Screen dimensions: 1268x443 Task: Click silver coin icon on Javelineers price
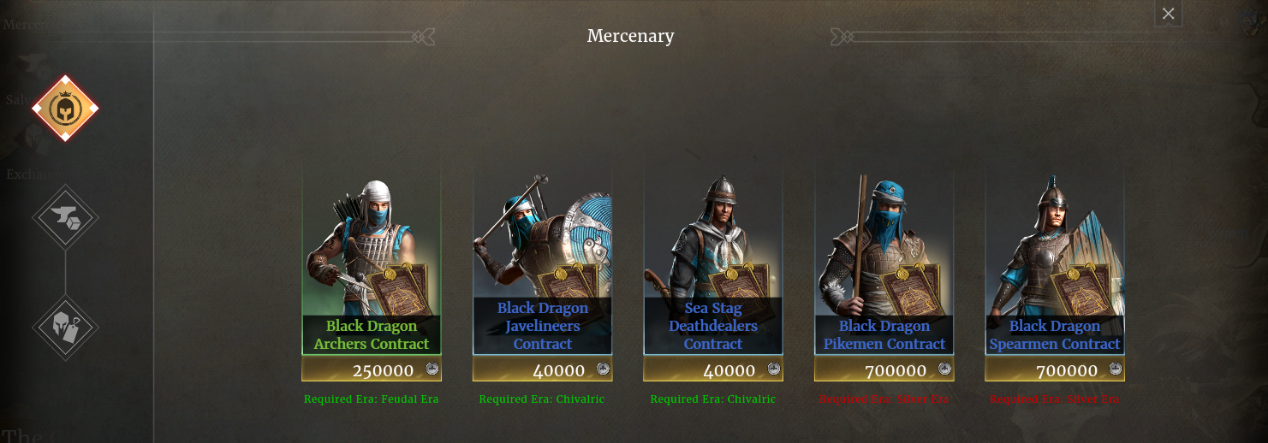coord(603,370)
